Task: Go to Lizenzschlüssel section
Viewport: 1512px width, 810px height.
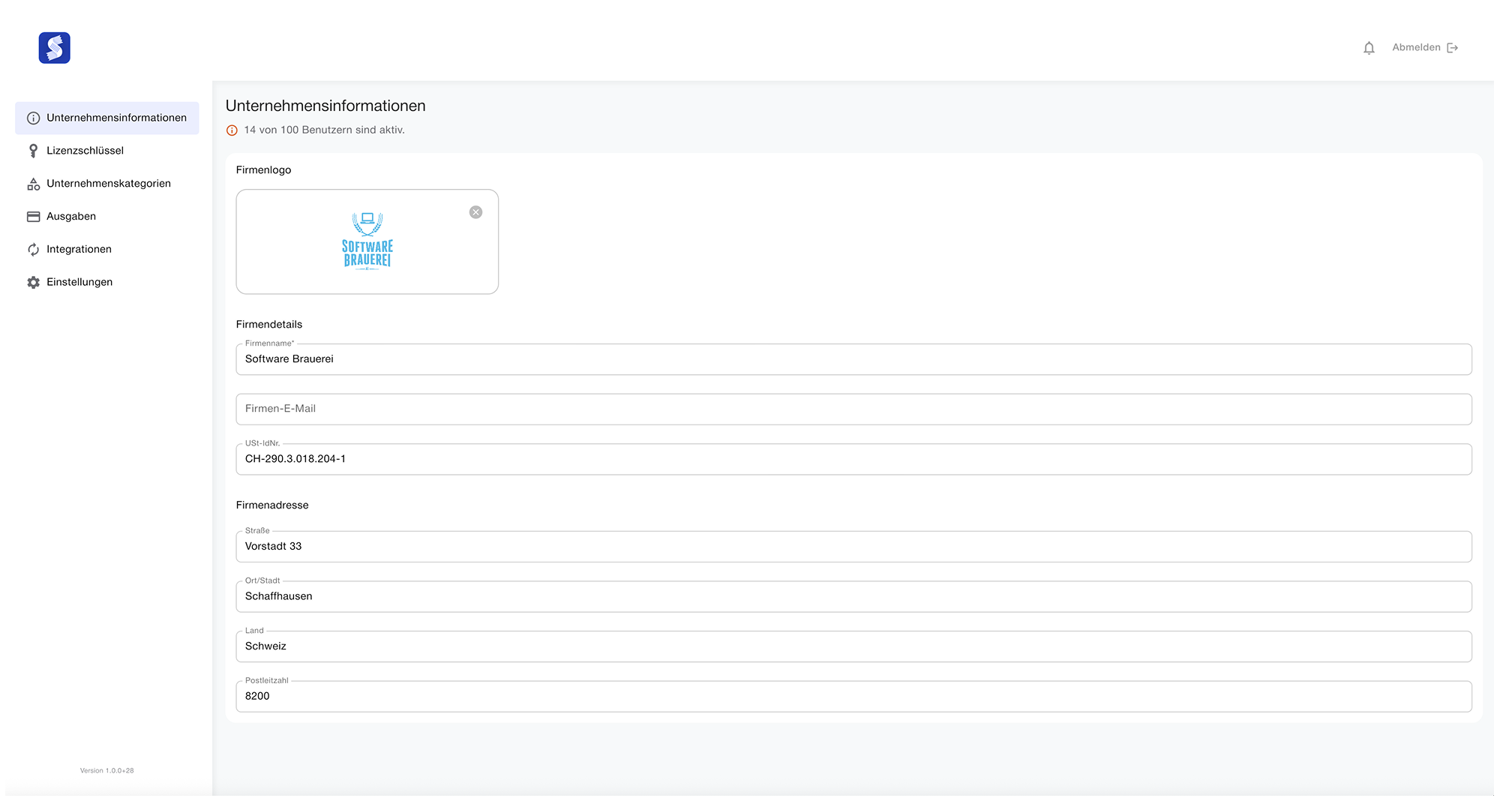Action: click(85, 151)
